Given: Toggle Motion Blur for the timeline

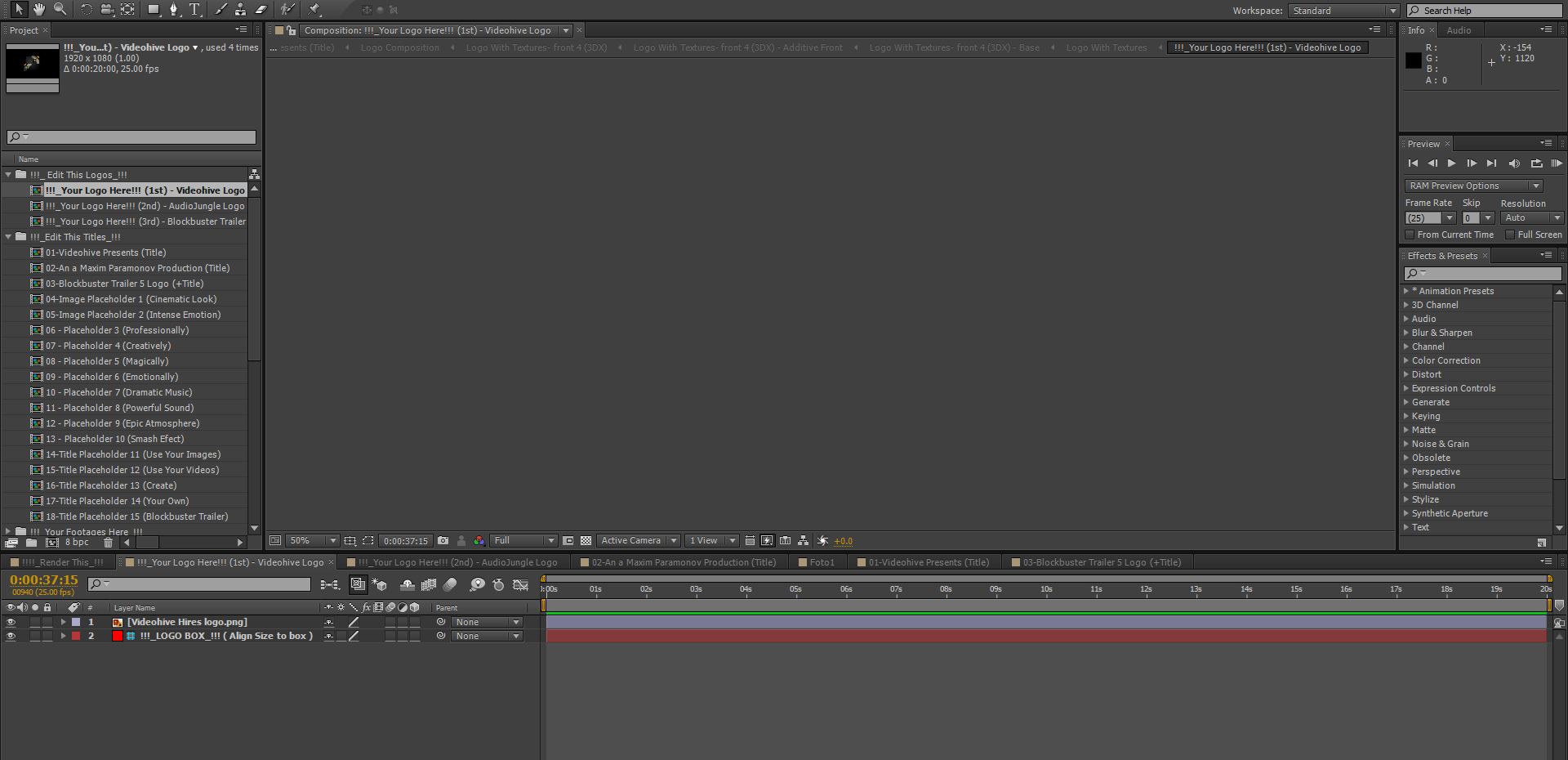Looking at the screenshot, I should [x=450, y=584].
